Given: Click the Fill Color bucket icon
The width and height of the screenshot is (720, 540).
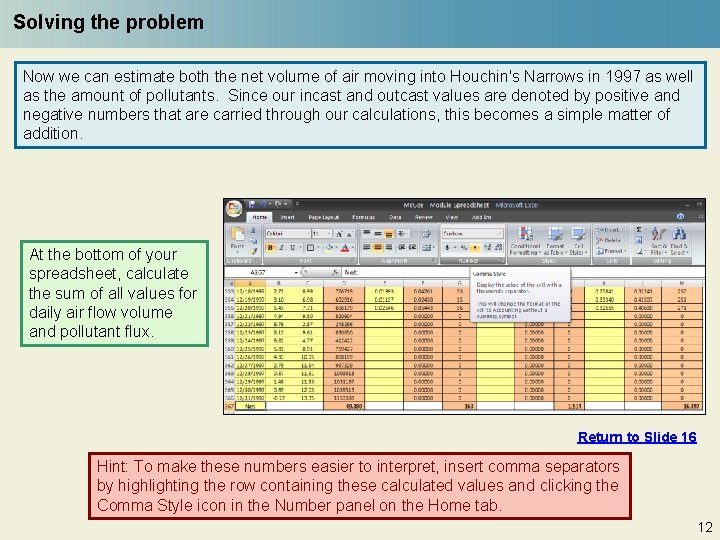Looking at the screenshot, I should (329, 248).
